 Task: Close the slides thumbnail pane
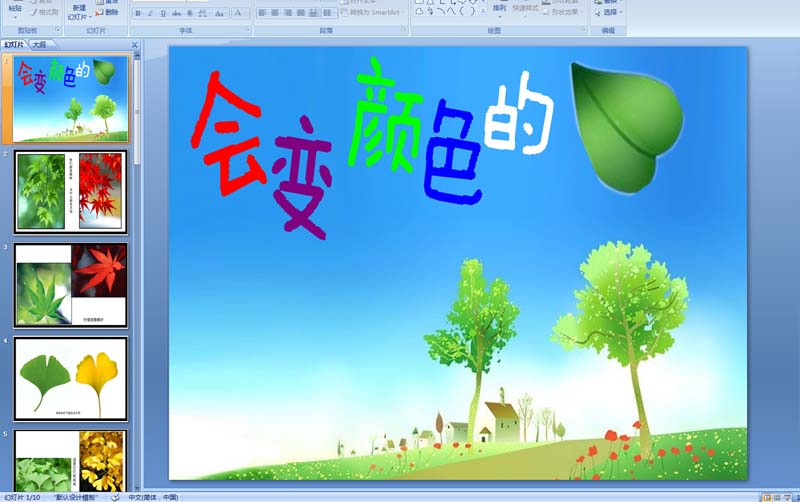pos(135,45)
